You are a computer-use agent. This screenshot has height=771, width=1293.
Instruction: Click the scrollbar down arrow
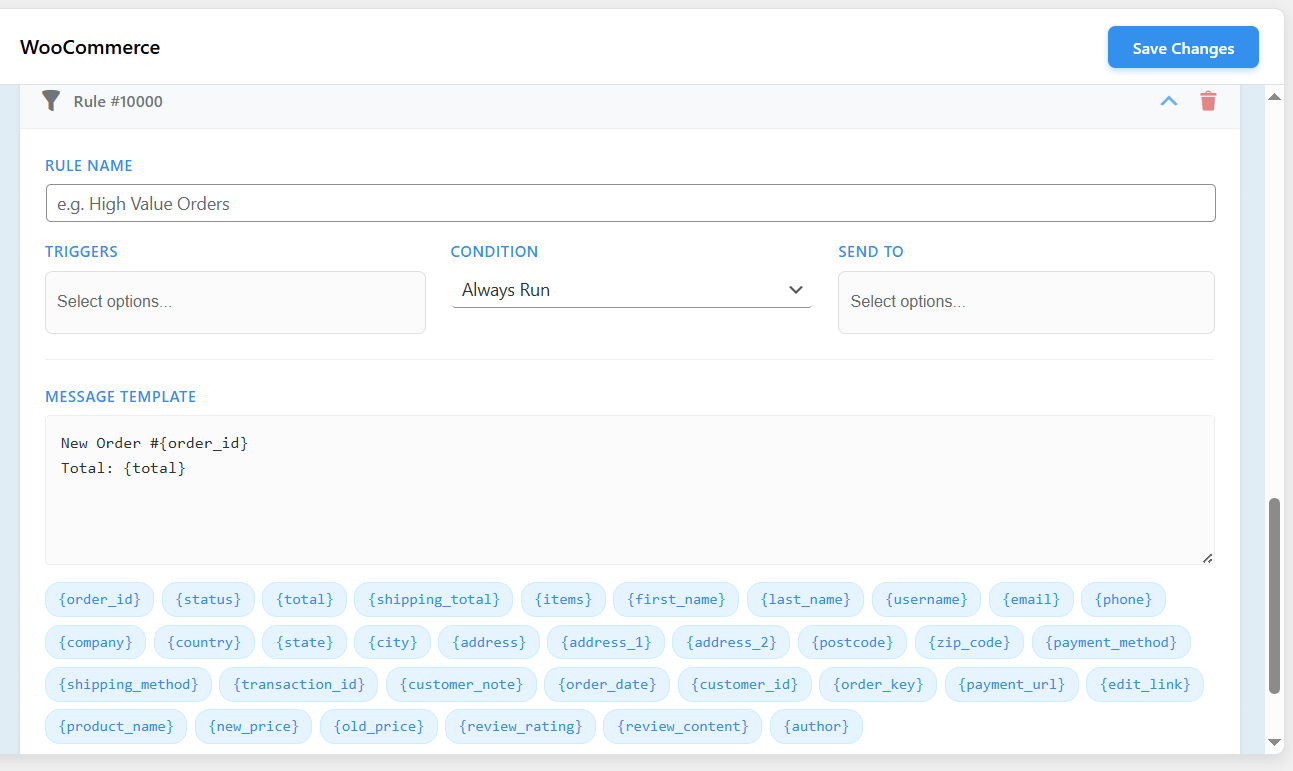click(1274, 742)
